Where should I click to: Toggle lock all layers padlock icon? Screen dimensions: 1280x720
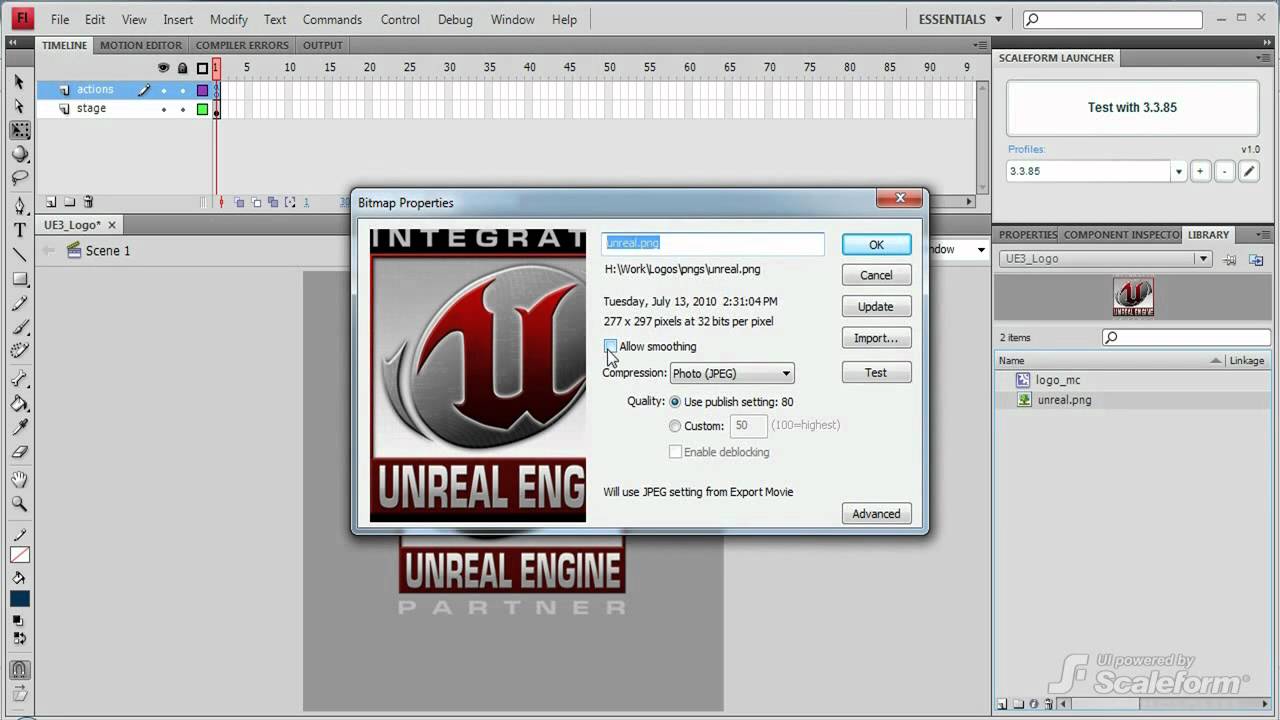[182, 68]
